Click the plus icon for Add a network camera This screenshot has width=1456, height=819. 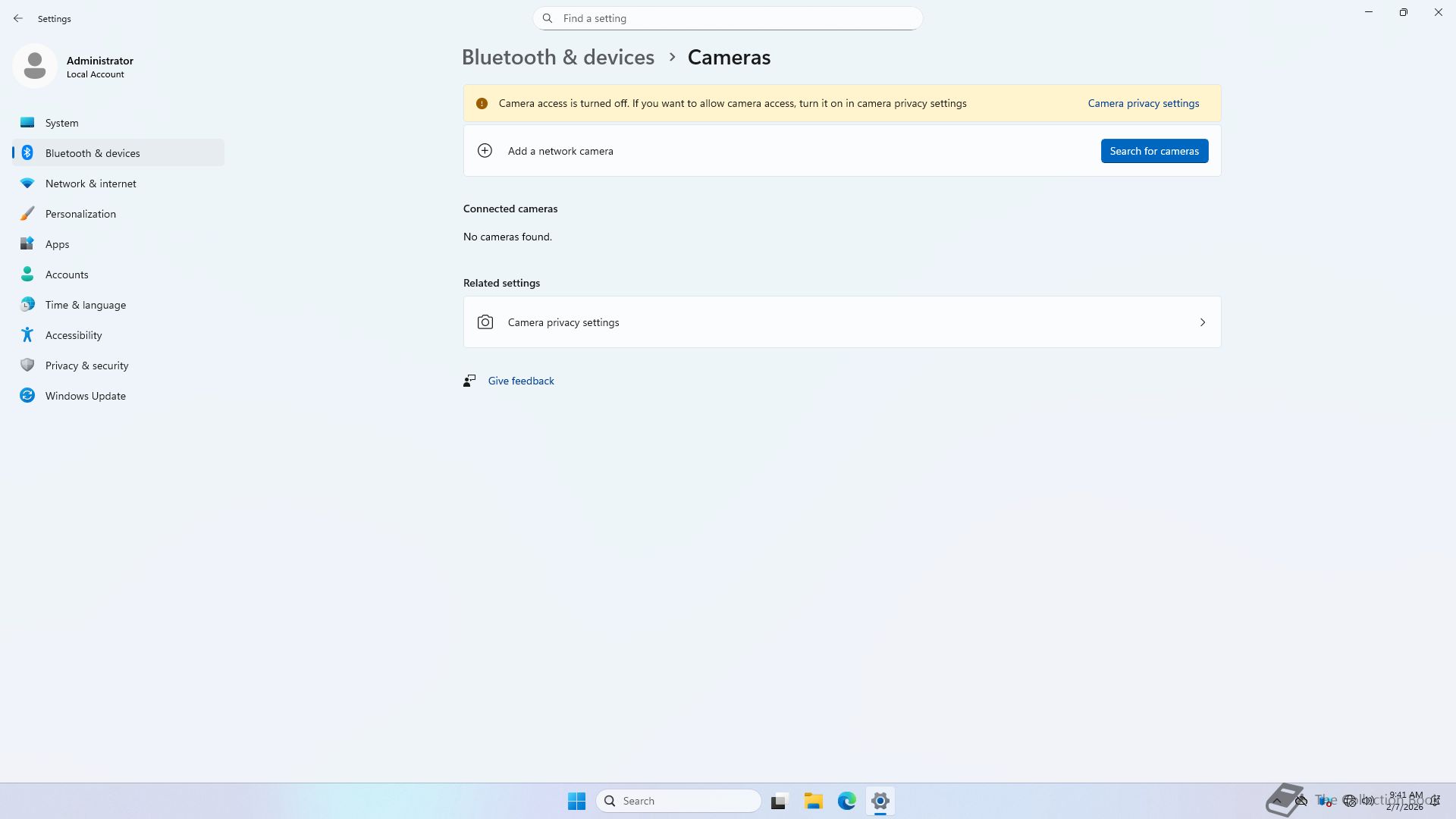click(x=485, y=151)
